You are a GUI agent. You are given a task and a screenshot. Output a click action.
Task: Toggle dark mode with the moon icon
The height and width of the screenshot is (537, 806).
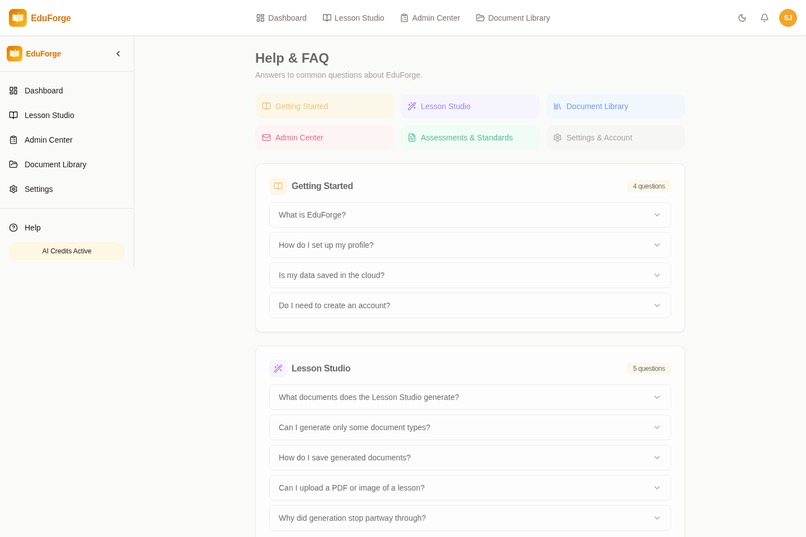pyautogui.click(x=742, y=18)
